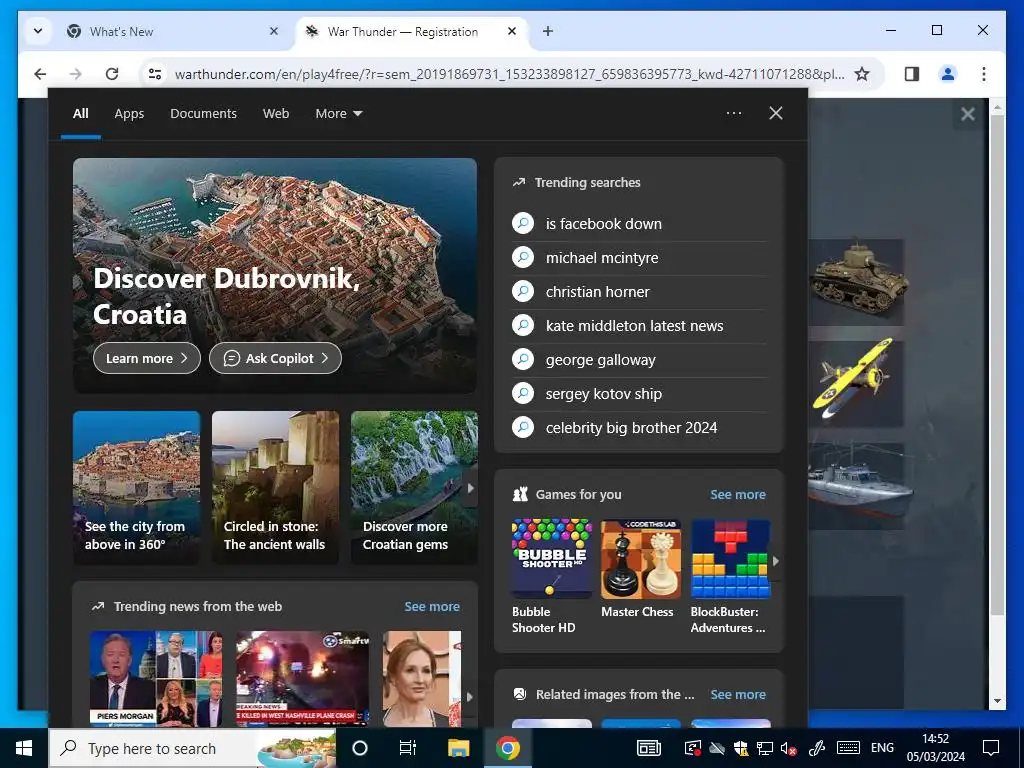This screenshot has height=768, width=1024.
Task: Open Circled in stone ancient walls card
Action: [x=275, y=487]
